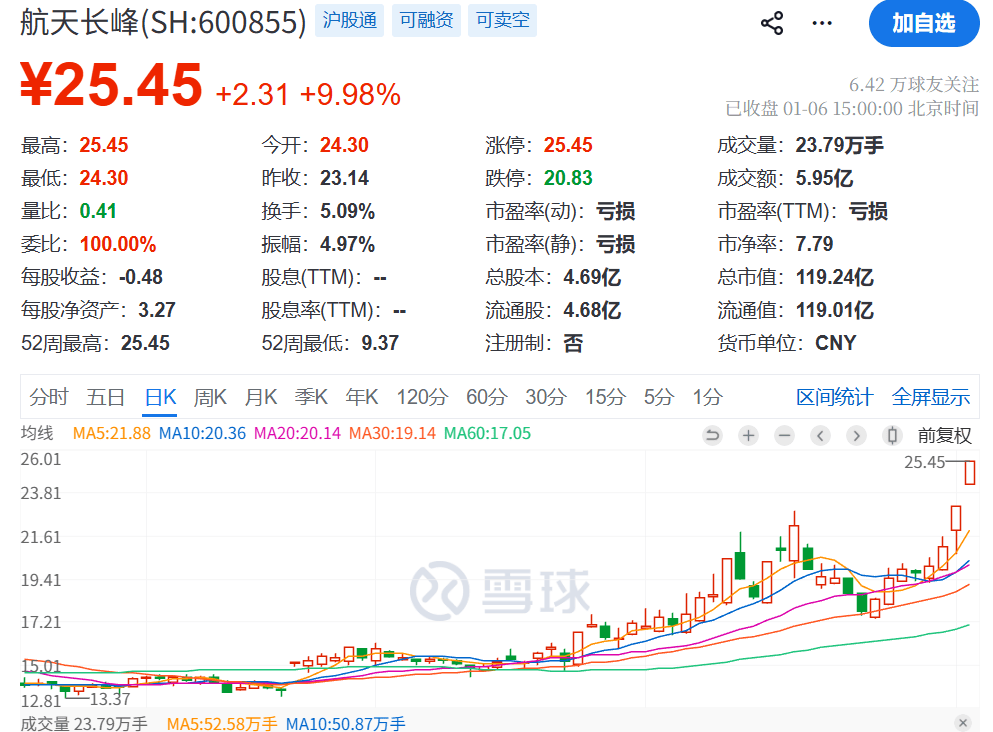Enable 全屏显示 fullscreen display
The image size is (993, 732).
coord(929,397)
